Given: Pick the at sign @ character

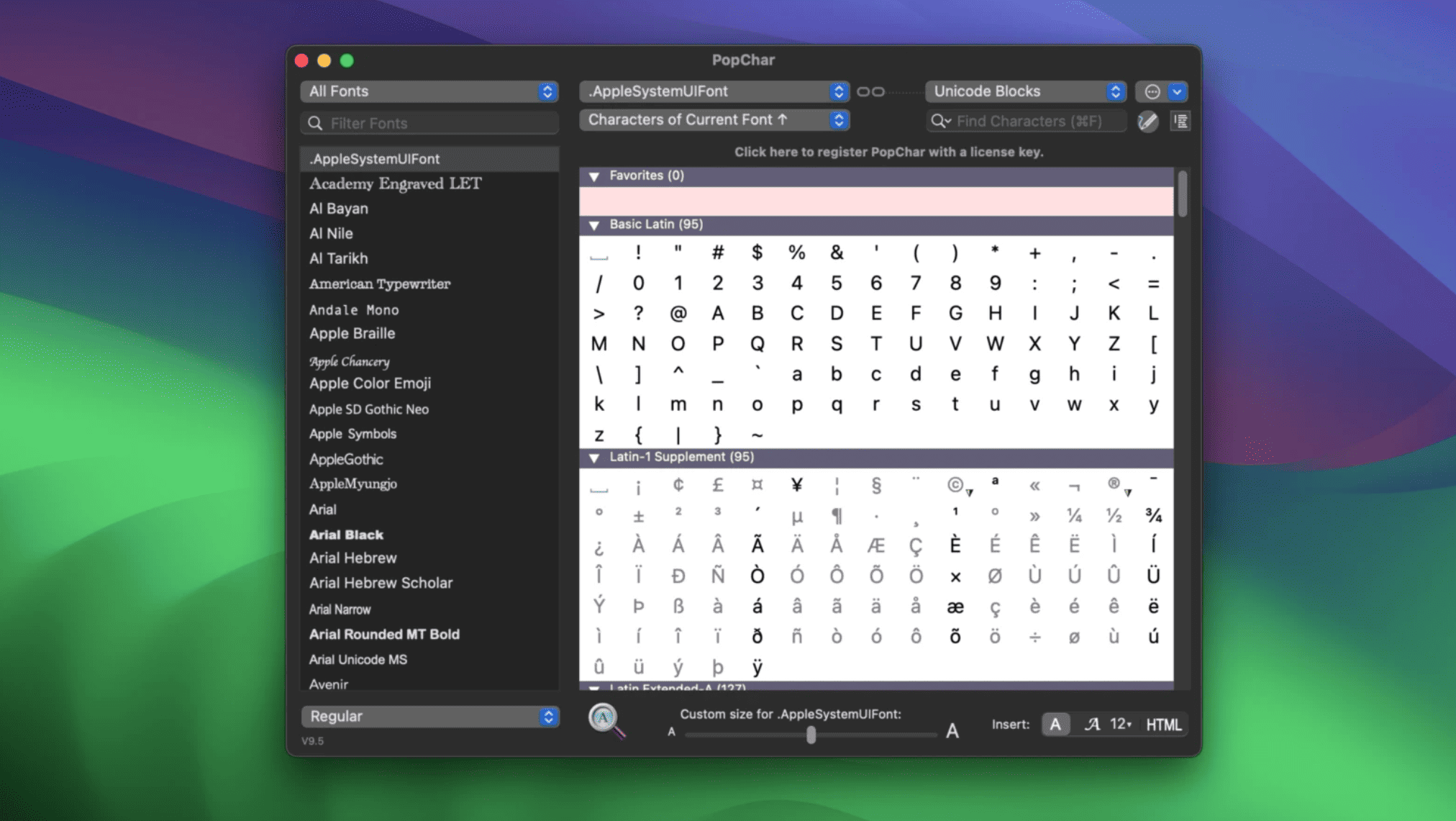Looking at the screenshot, I should pos(678,313).
